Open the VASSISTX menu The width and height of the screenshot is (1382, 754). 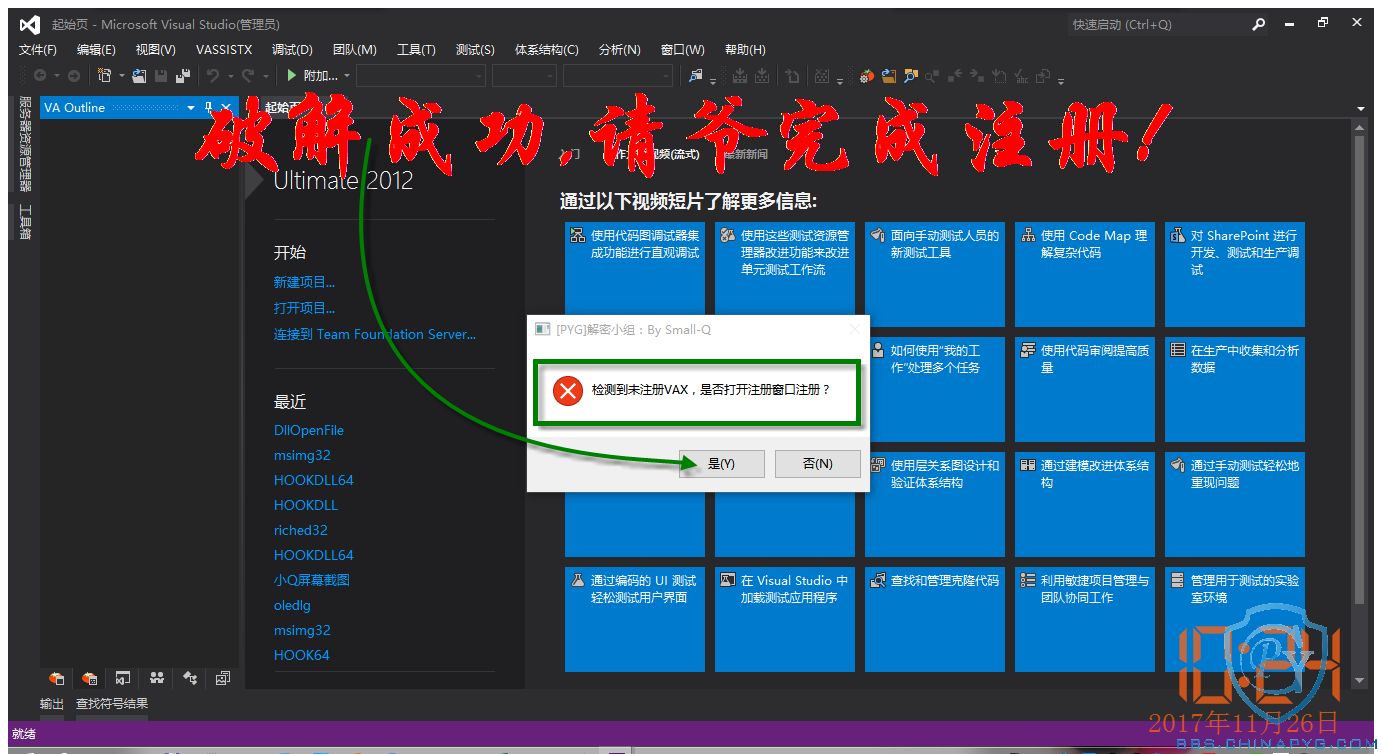(224, 50)
